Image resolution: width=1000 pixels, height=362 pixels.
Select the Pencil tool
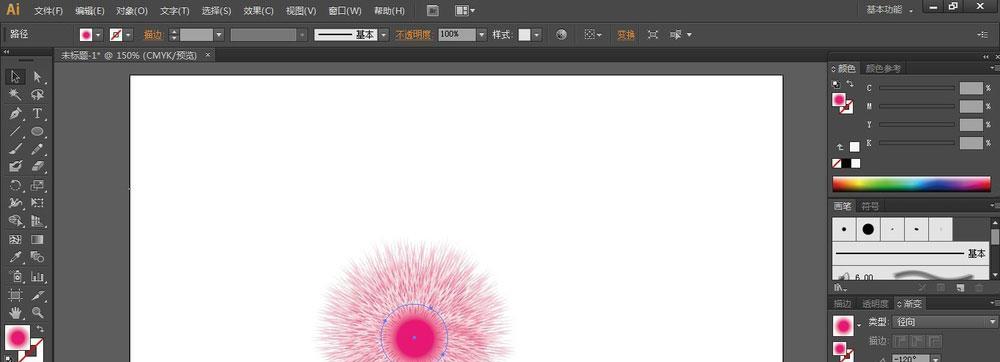point(38,149)
